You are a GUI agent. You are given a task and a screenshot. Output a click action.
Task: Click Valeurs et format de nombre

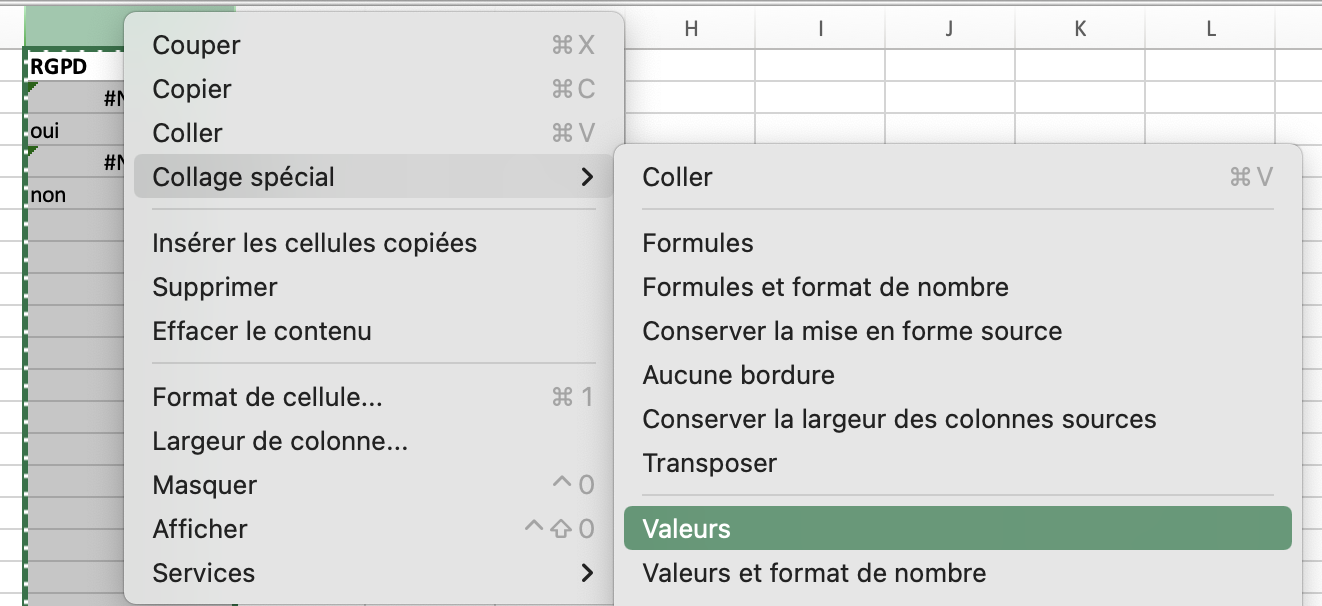pyautogui.click(x=814, y=573)
